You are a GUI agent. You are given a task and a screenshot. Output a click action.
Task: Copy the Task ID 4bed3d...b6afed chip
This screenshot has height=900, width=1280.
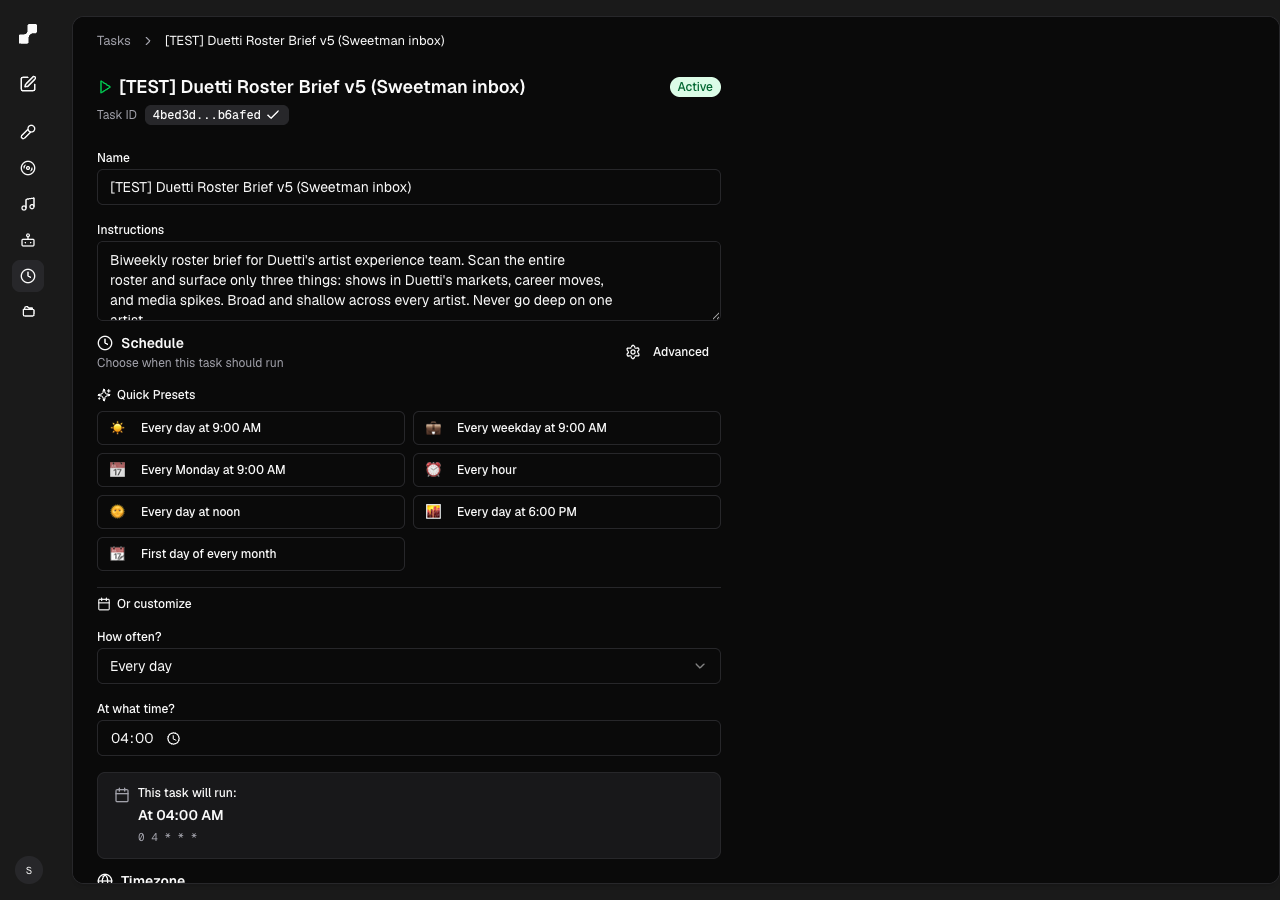pyautogui.click(x=217, y=115)
